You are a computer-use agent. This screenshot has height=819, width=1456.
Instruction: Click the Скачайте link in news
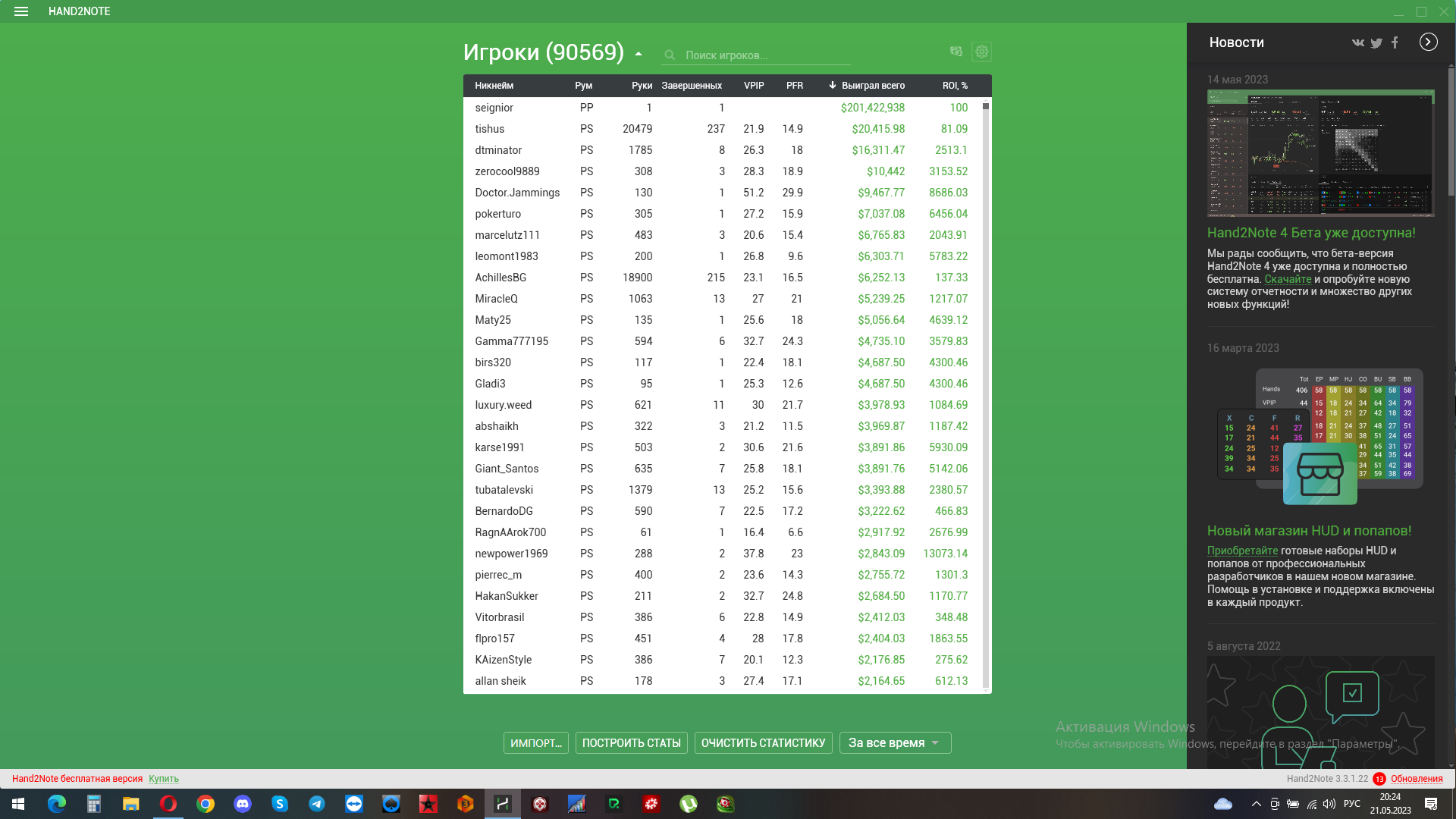click(x=1288, y=279)
